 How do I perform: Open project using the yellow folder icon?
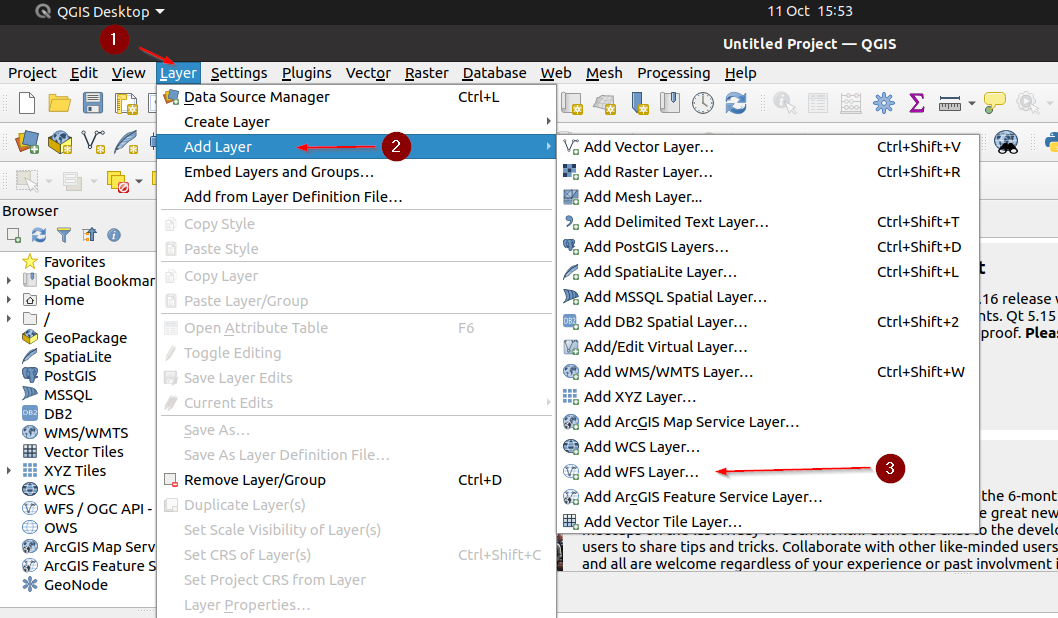(x=59, y=103)
